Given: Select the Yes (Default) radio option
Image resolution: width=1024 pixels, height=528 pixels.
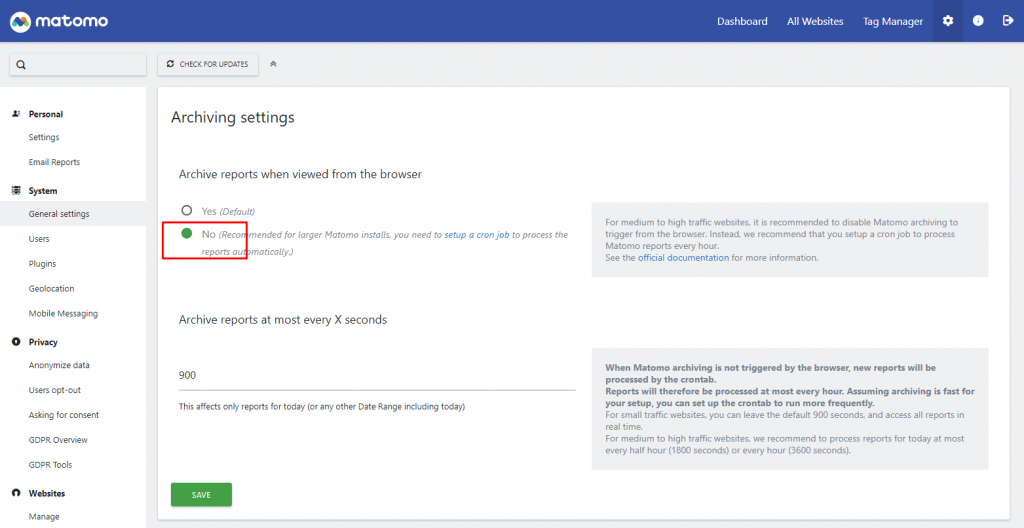Looking at the screenshot, I should click(x=186, y=210).
